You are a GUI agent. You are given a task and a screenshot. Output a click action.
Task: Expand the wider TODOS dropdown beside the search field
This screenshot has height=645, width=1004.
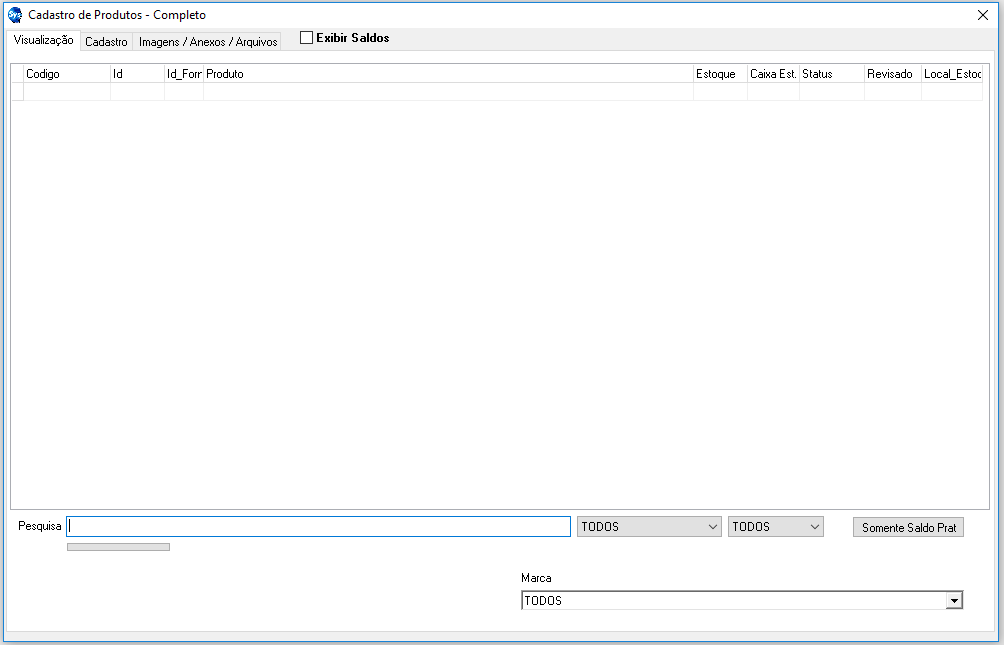649,527
